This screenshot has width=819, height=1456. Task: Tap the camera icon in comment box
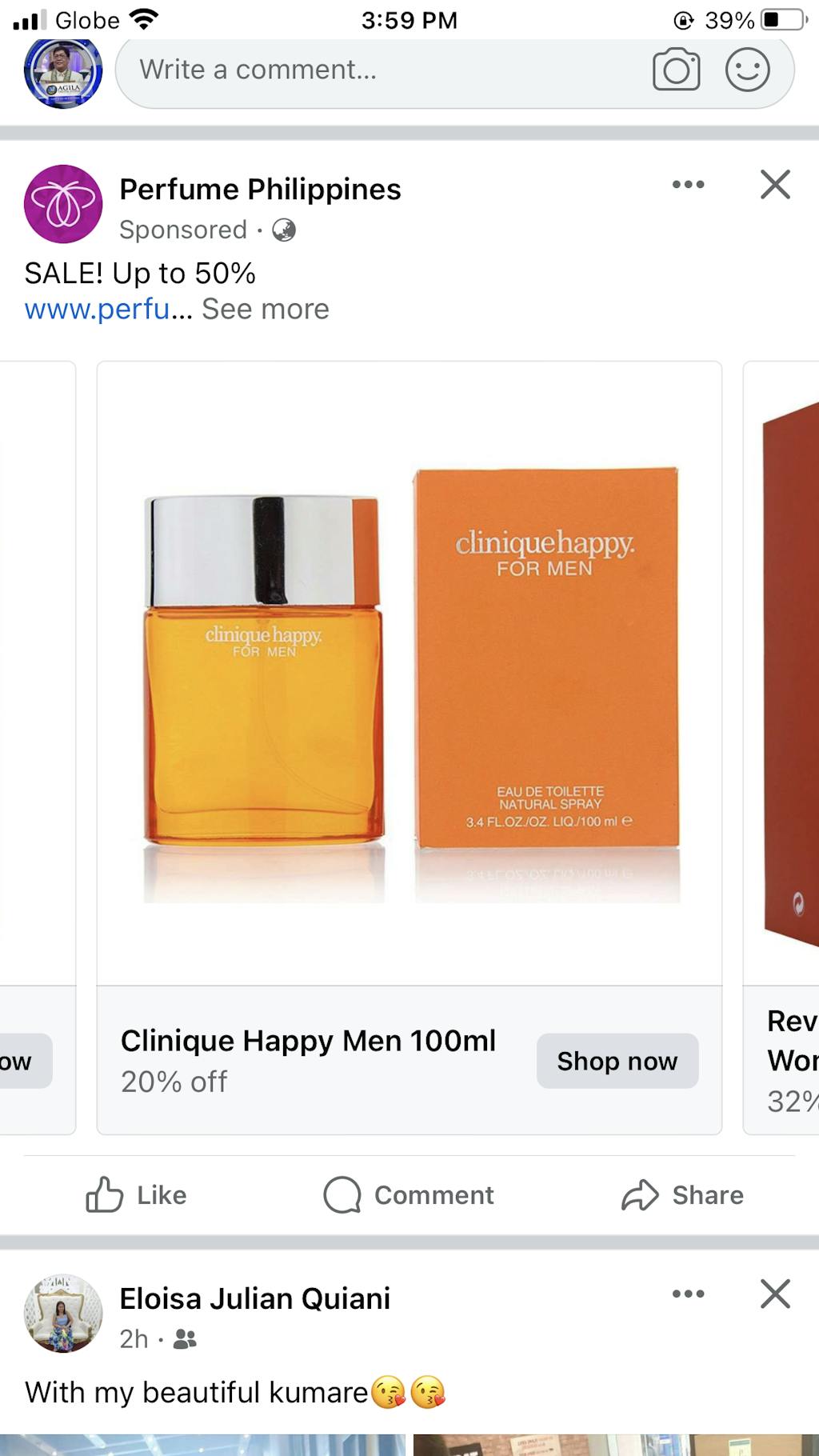click(676, 70)
